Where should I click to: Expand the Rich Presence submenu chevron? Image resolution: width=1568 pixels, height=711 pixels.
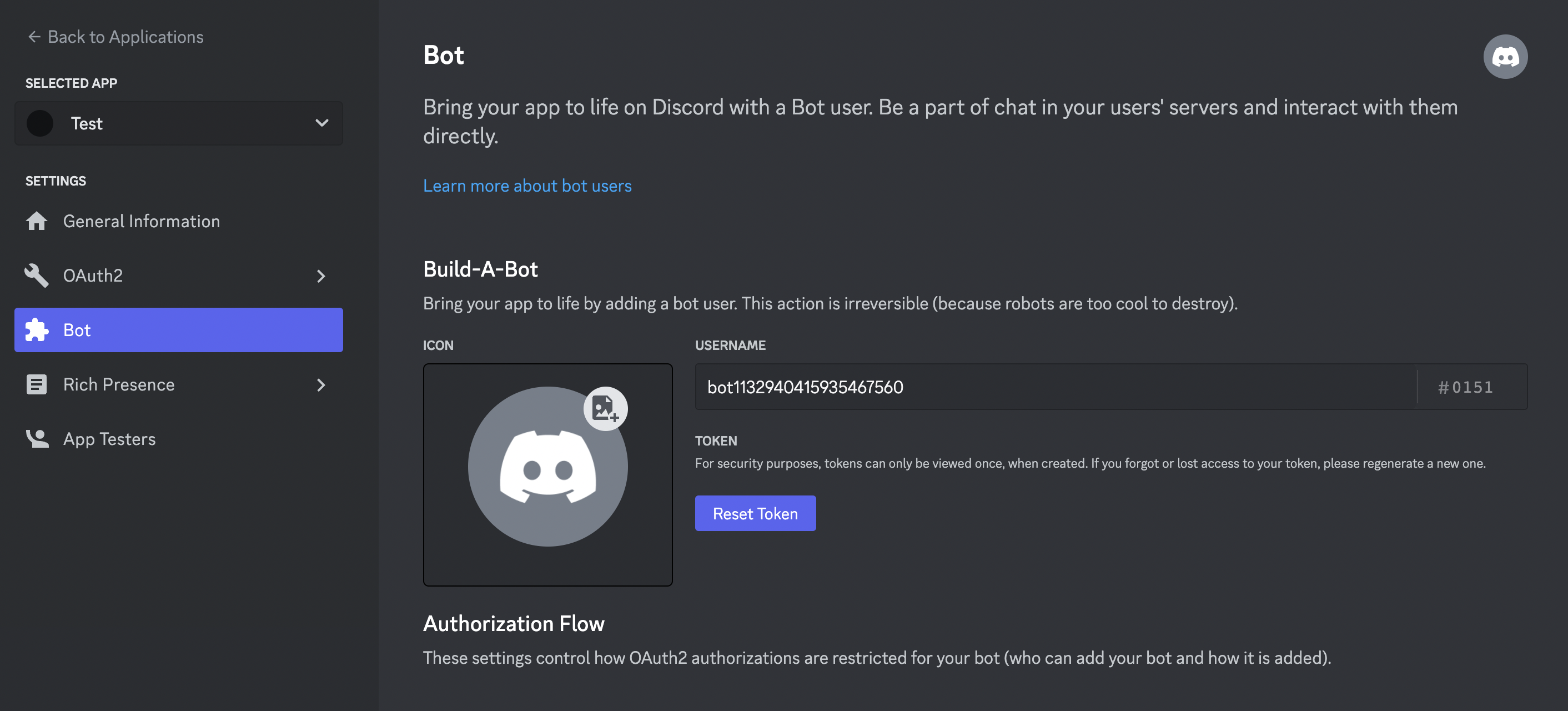pyautogui.click(x=321, y=385)
